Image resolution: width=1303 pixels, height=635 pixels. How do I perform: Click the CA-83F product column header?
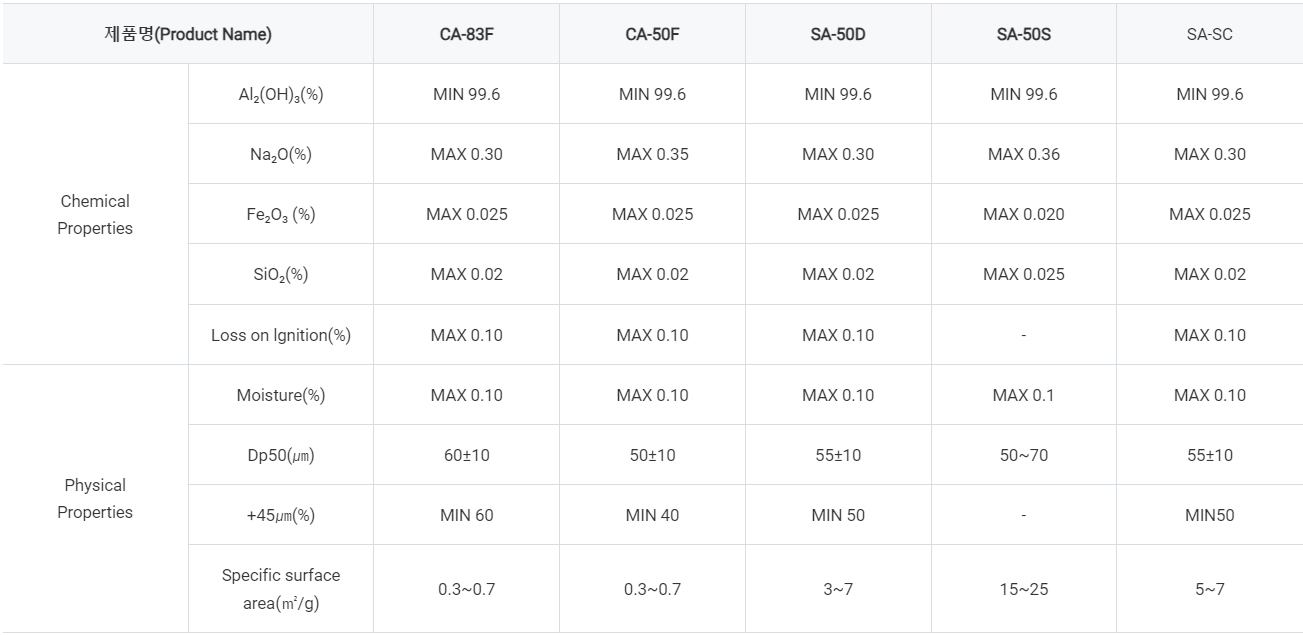coord(466,34)
